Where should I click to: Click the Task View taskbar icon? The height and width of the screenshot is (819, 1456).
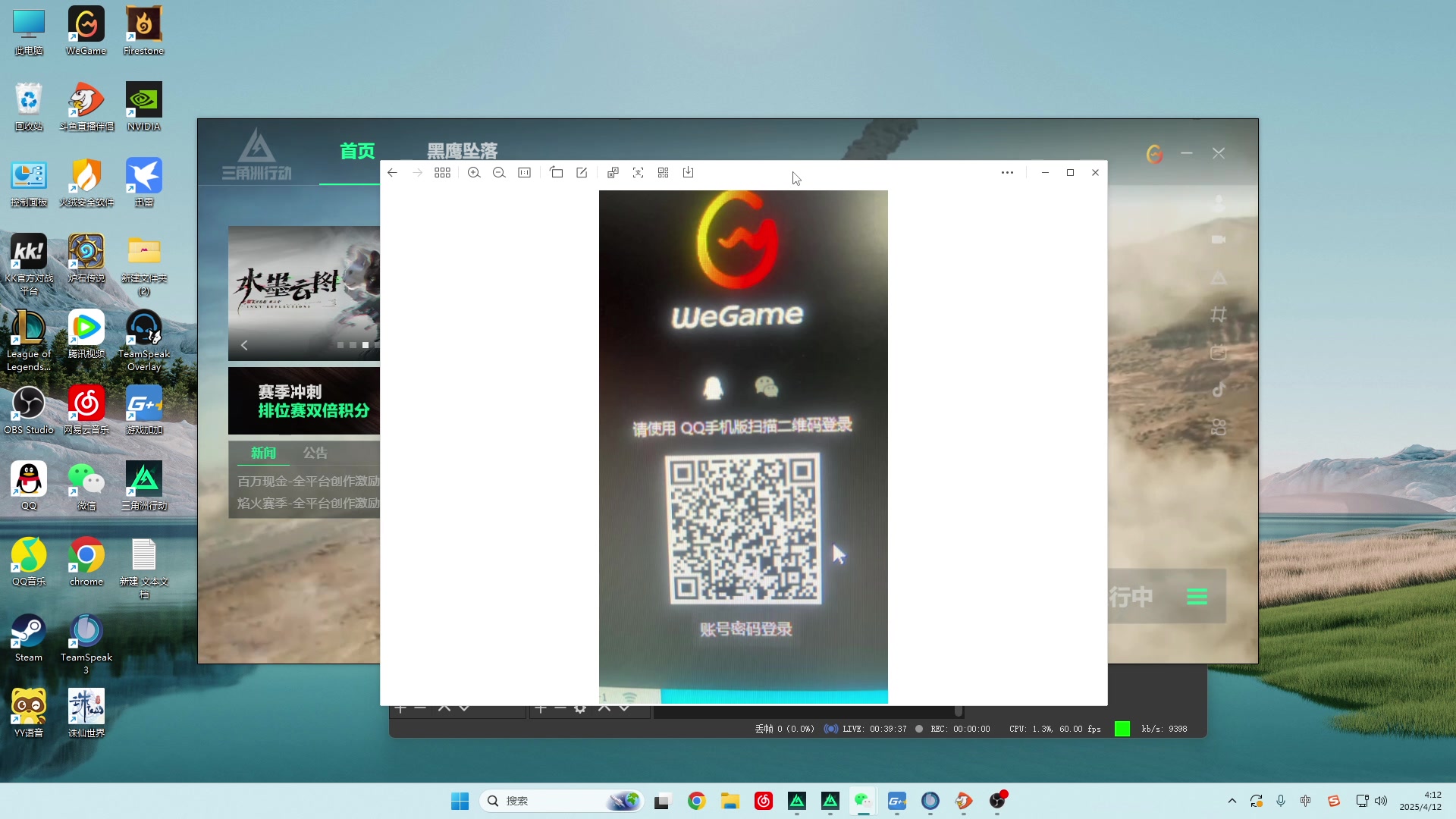pos(663,801)
